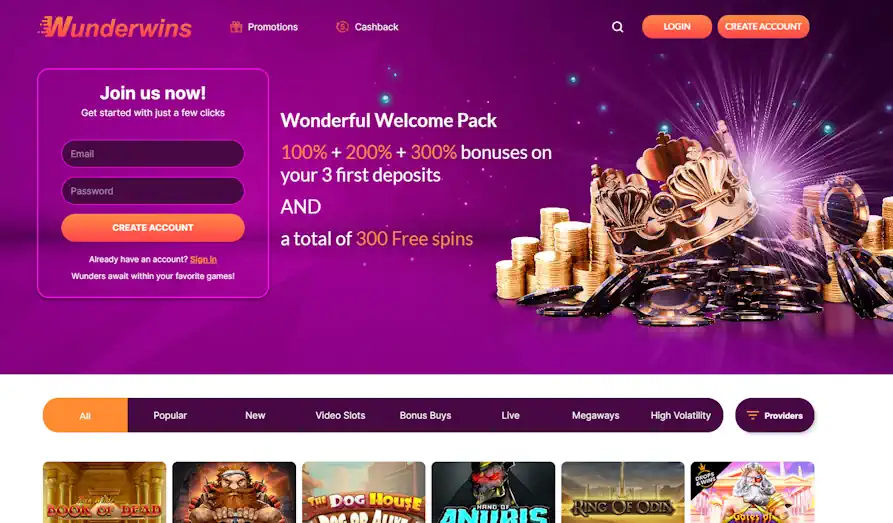Switch to the Live games tab
Image resolution: width=893 pixels, height=523 pixels.
510,415
